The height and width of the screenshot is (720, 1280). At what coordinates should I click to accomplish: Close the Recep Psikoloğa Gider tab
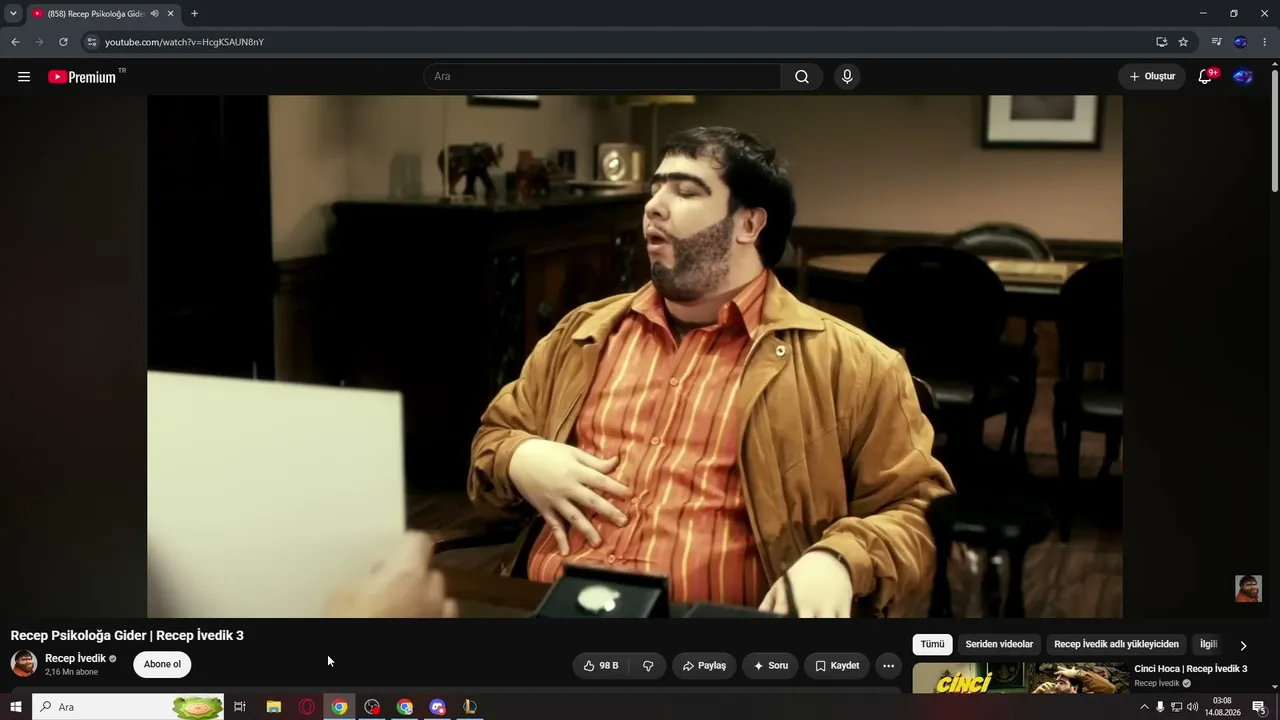pos(171,14)
